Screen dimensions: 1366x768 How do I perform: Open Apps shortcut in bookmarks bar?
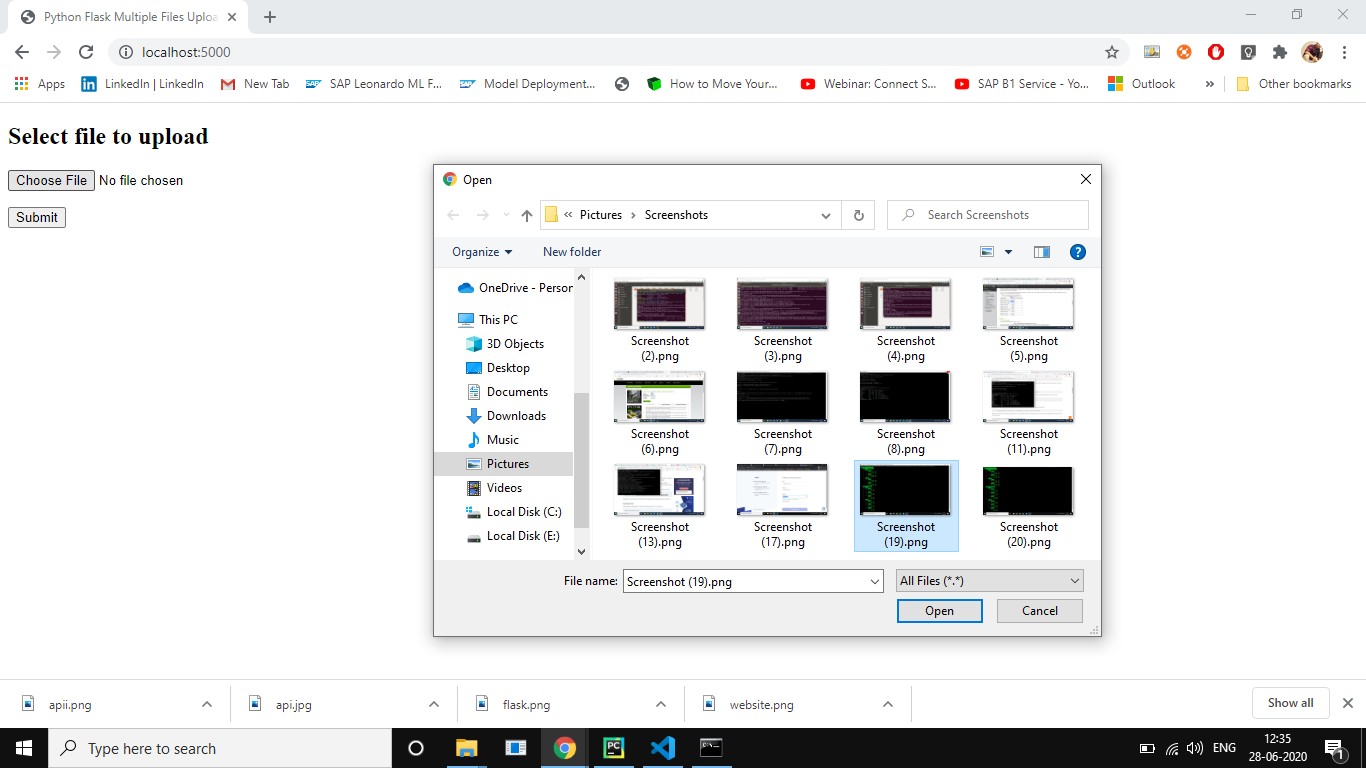click(x=40, y=84)
